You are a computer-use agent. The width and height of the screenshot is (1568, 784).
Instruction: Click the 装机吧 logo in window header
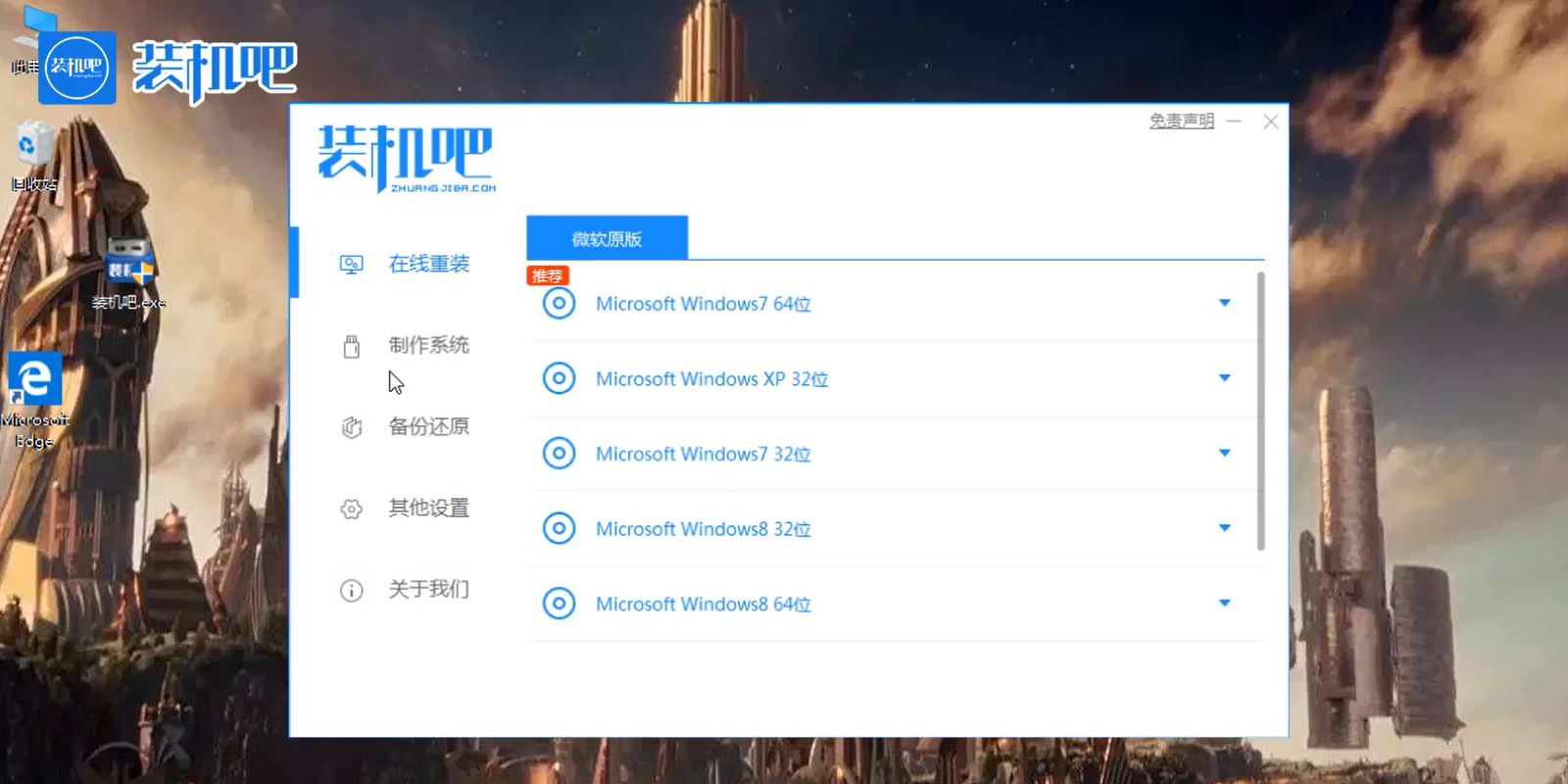[407, 158]
